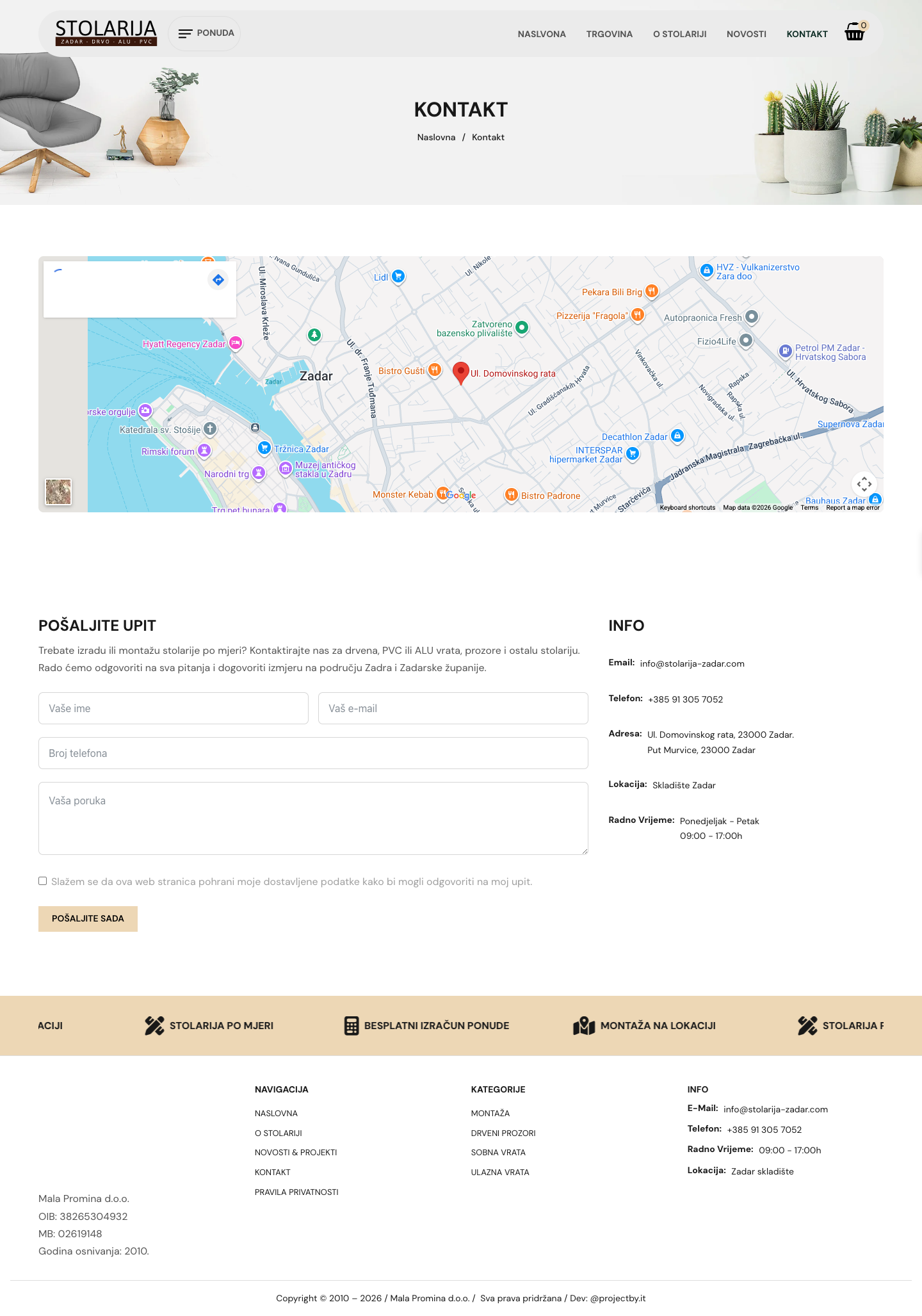The height and width of the screenshot is (1316, 922).
Task: Click the STOLARIJA logo in header
Action: click(x=106, y=33)
